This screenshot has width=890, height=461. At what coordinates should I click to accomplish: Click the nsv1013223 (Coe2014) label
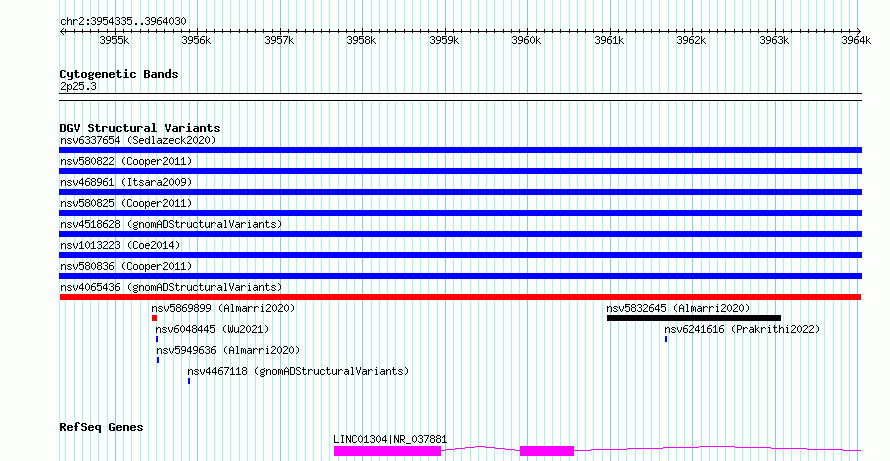click(x=120, y=245)
